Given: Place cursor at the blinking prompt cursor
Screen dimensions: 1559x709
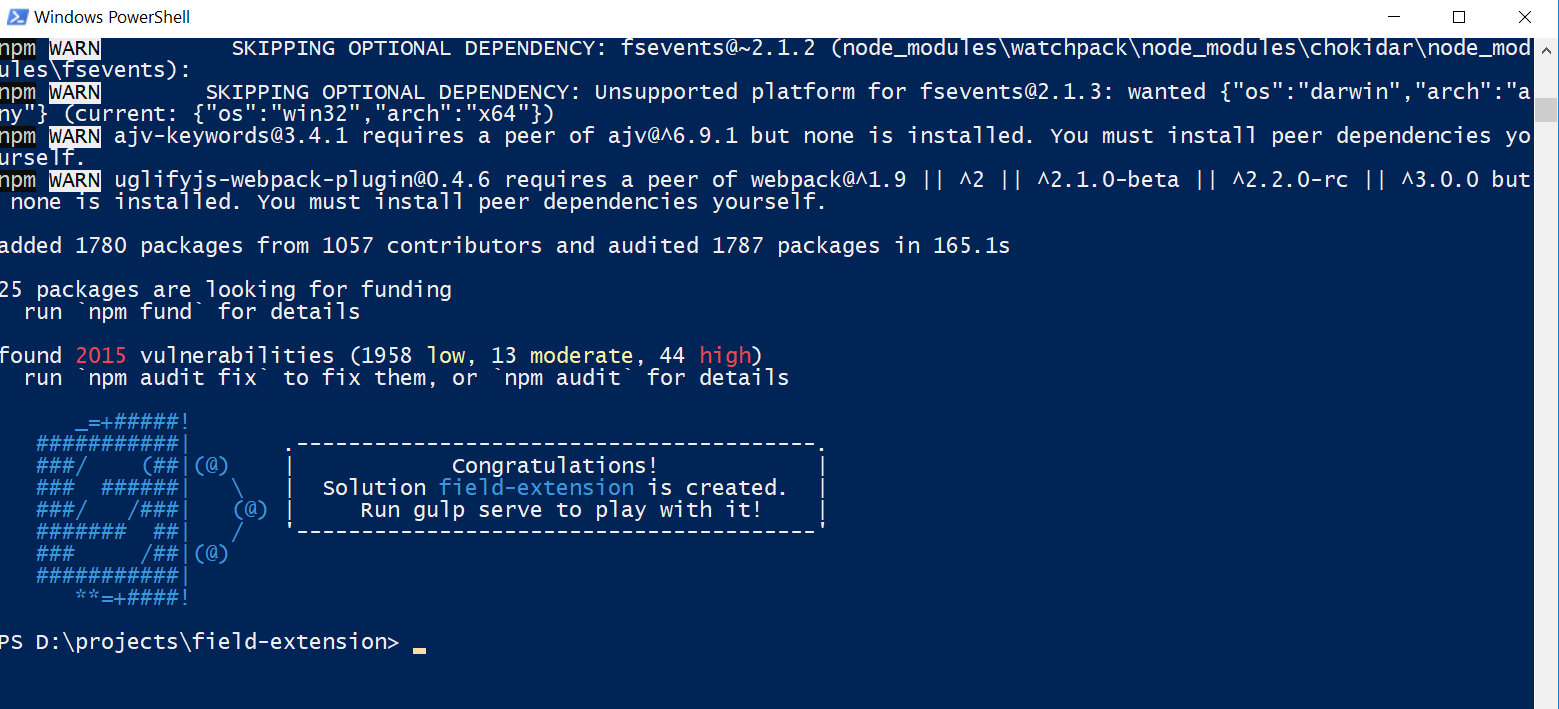Looking at the screenshot, I should pyautogui.click(x=419, y=650).
